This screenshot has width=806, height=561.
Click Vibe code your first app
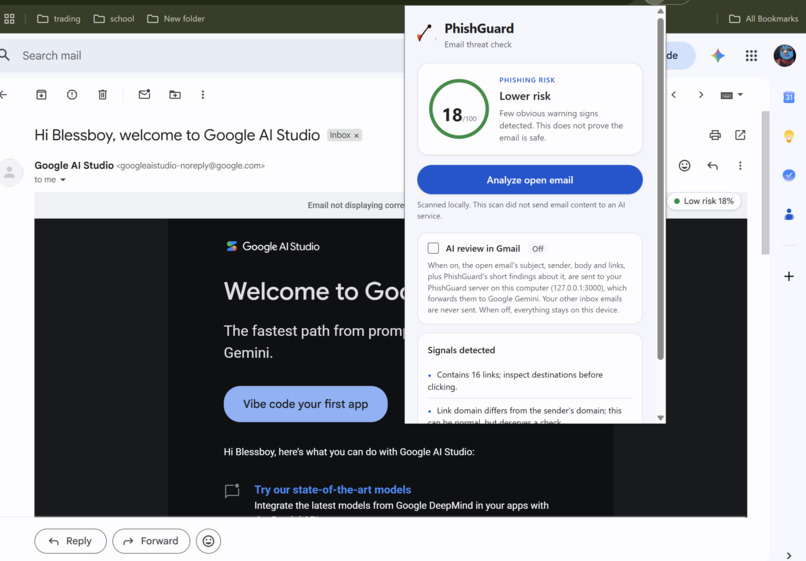pos(305,404)
